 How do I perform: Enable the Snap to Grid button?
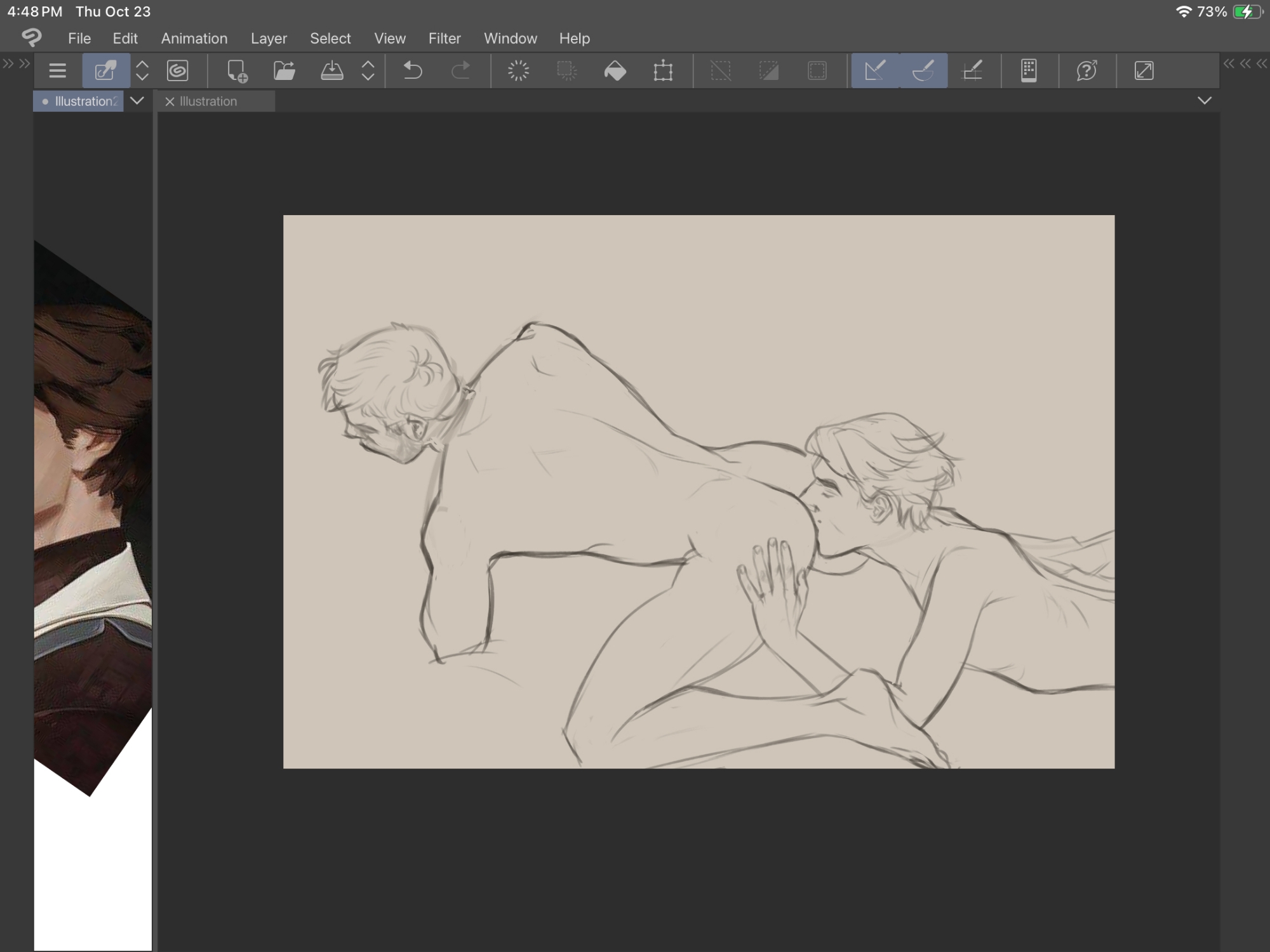coord(972,70)
